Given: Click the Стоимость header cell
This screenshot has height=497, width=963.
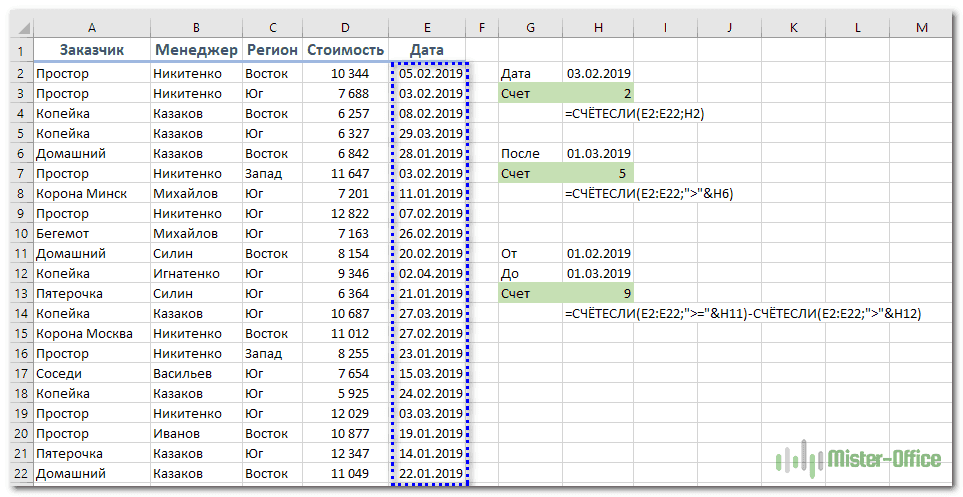Looking at the screenshot, I should (x=345, y=50).
